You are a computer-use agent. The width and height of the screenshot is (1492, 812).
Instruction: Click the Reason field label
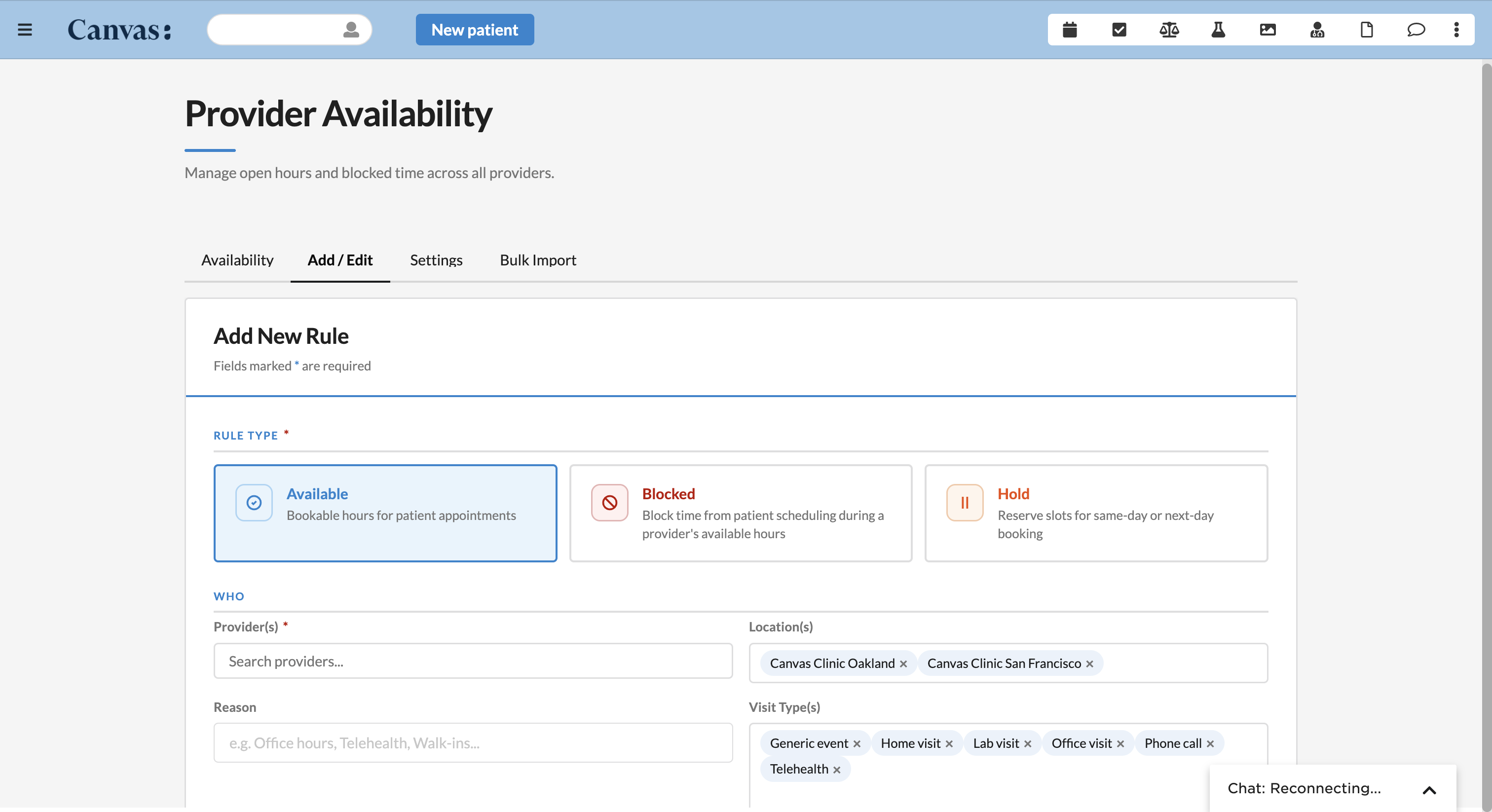pyautogui.click(x=234, y=707)
